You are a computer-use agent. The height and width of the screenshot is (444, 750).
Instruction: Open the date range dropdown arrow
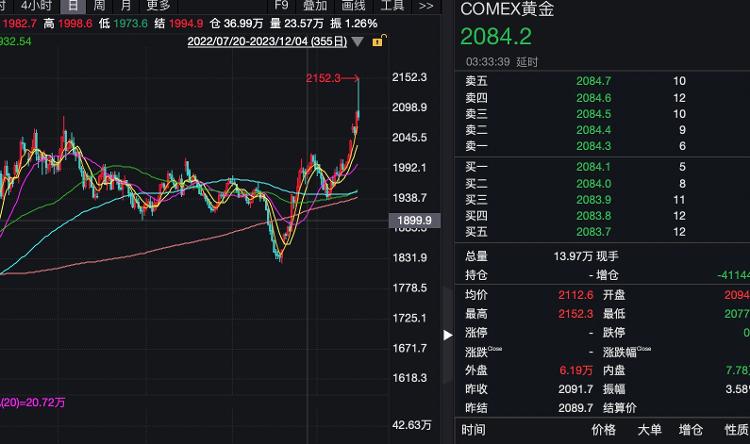[x=357, y=42]
